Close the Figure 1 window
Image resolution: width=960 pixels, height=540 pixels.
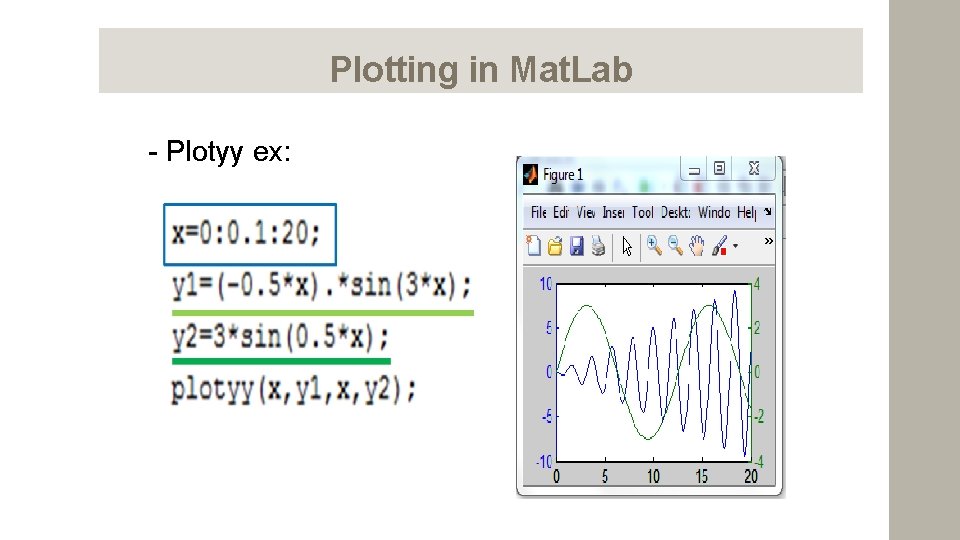click(754, 168)
